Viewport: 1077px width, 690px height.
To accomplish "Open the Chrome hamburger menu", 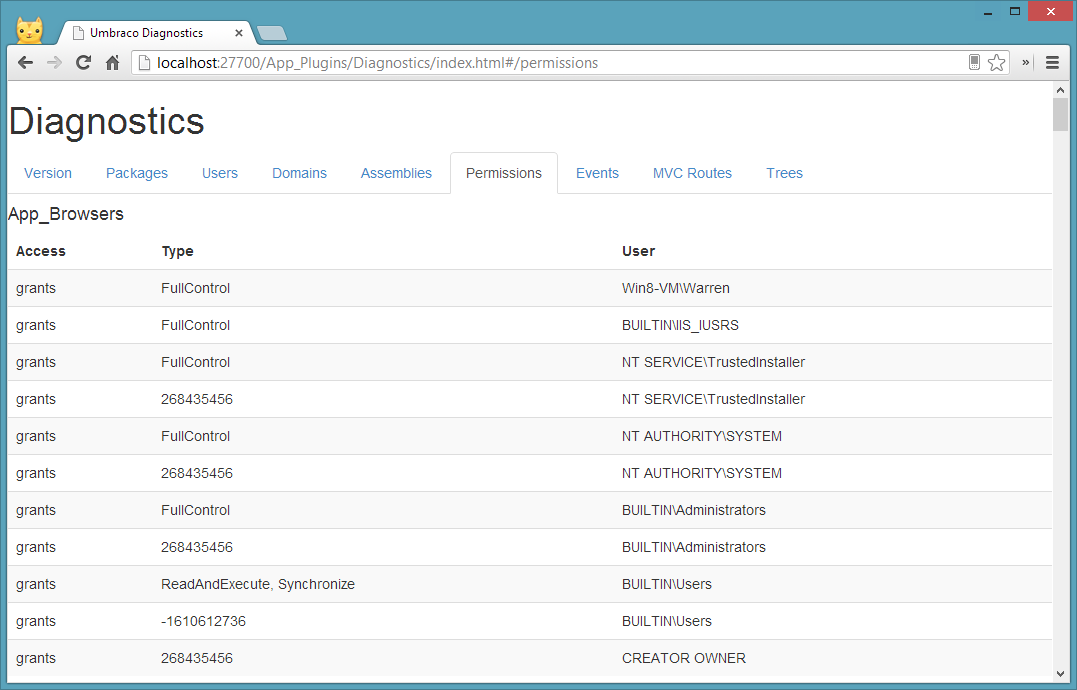I will coord(1052,63).
